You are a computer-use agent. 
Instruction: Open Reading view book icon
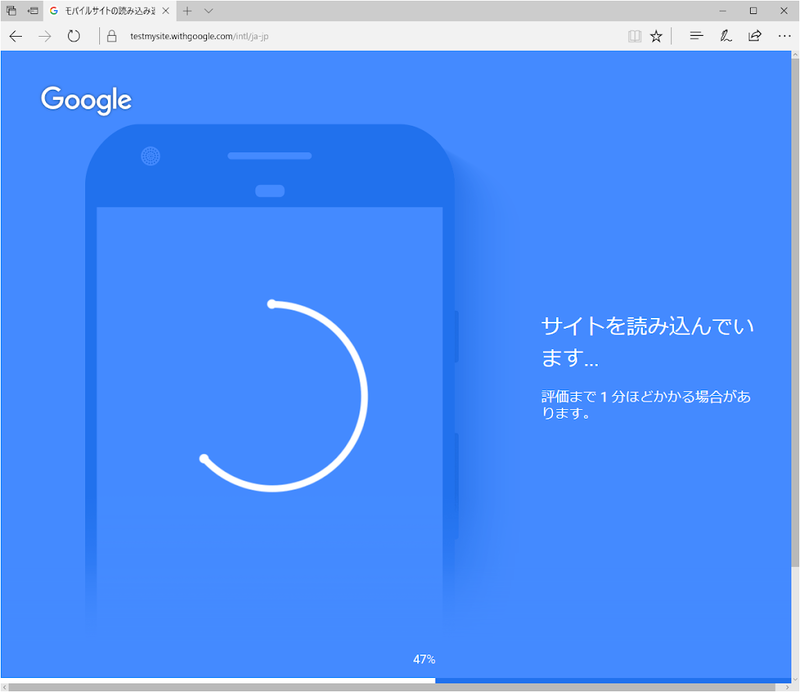click(x=634, y=36)
